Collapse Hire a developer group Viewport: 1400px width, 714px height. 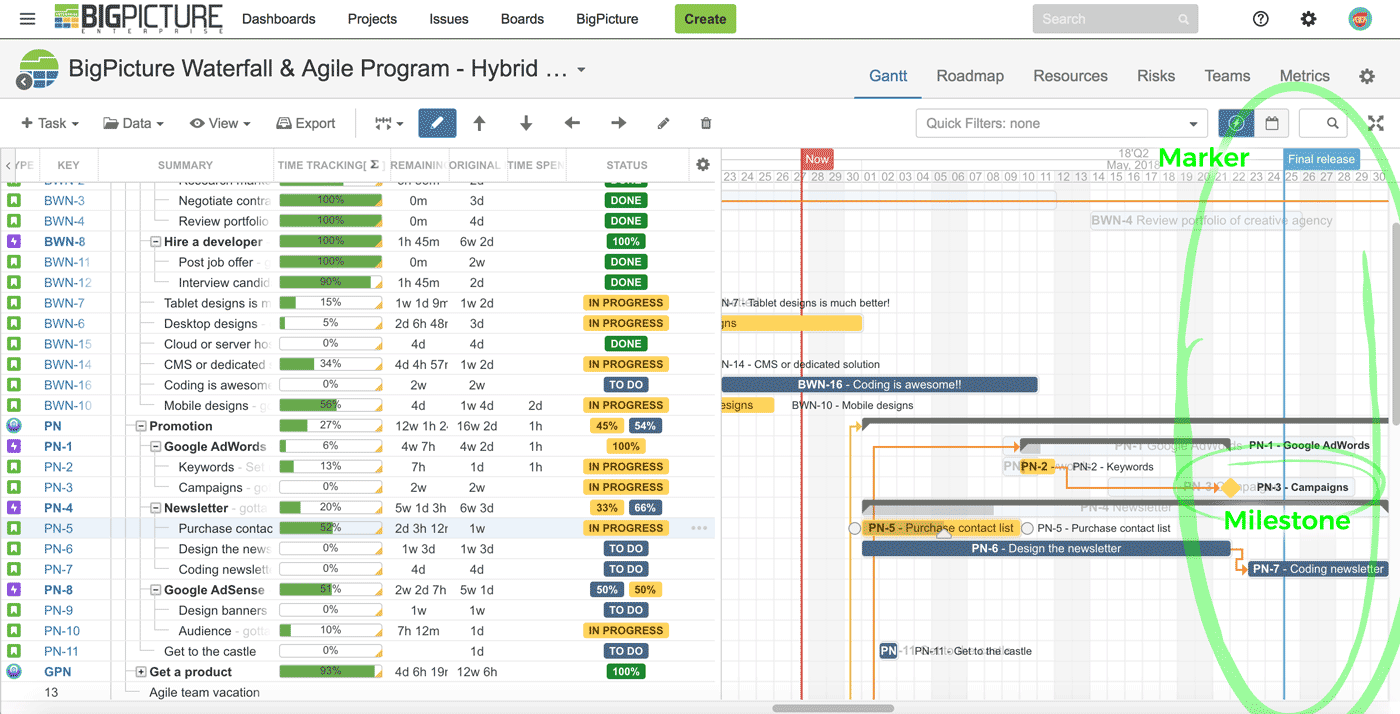click(x=156, y=242)
